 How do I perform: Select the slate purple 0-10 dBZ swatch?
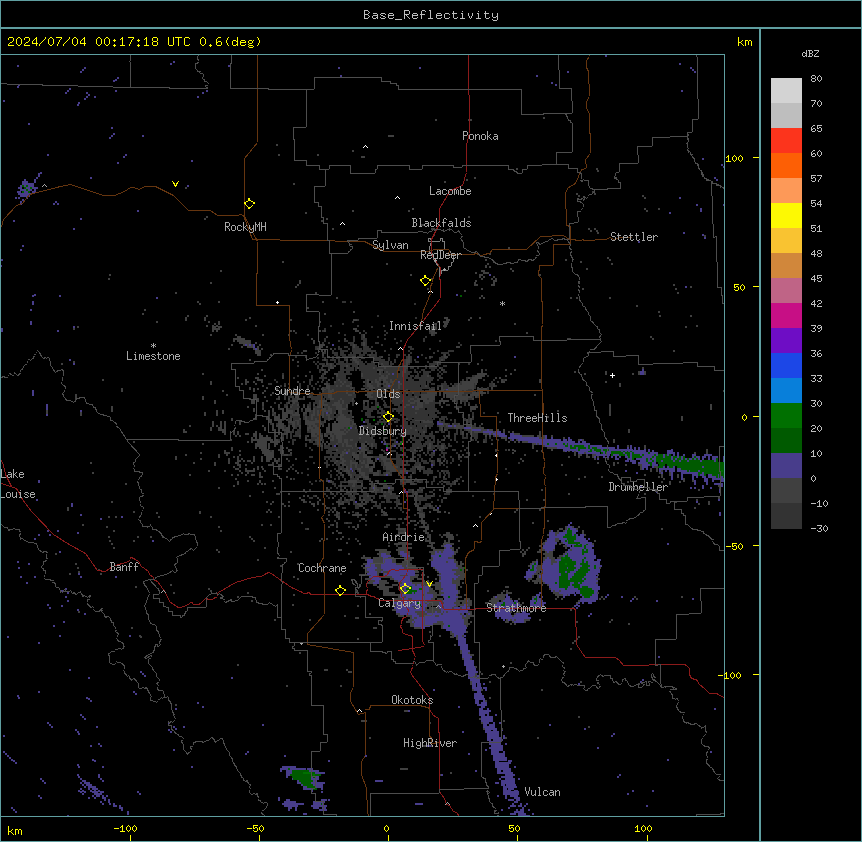(786, 466)
